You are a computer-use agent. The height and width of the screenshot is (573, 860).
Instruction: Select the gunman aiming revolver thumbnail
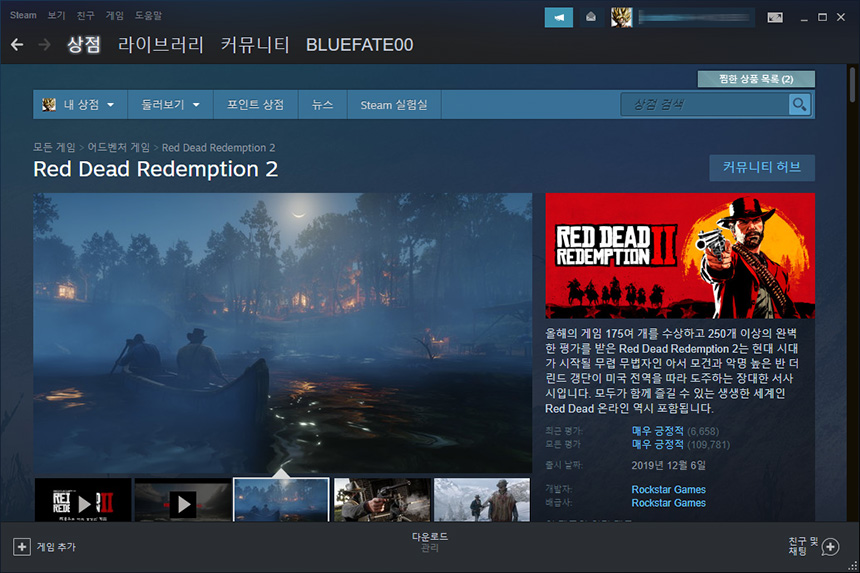tap(382, 501)
